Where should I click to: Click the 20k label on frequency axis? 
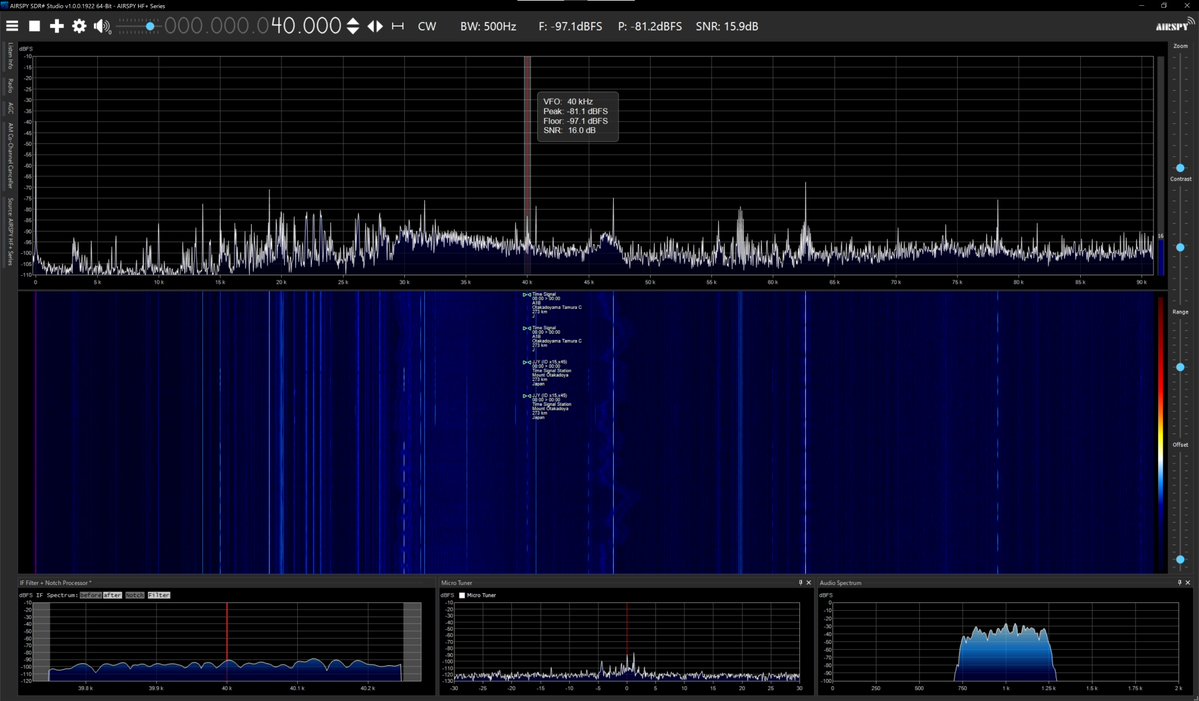click(281, 282)
